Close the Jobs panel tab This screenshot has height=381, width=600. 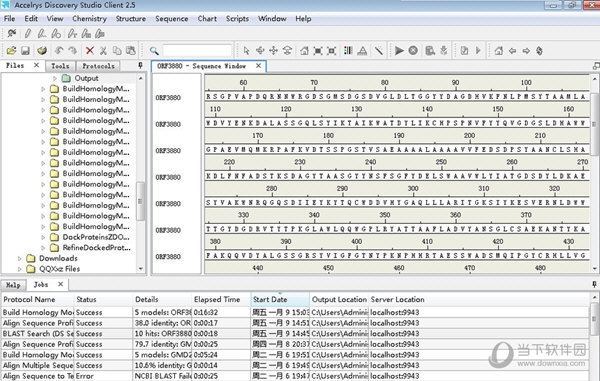60,284
